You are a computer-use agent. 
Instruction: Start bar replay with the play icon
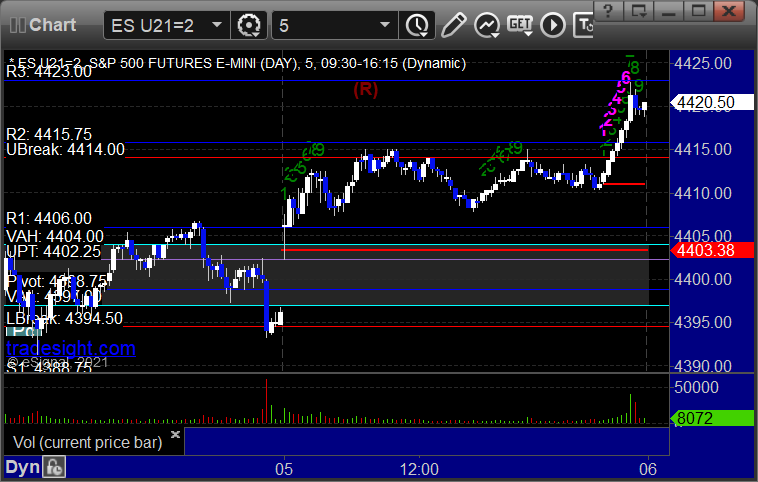point(553,25)
